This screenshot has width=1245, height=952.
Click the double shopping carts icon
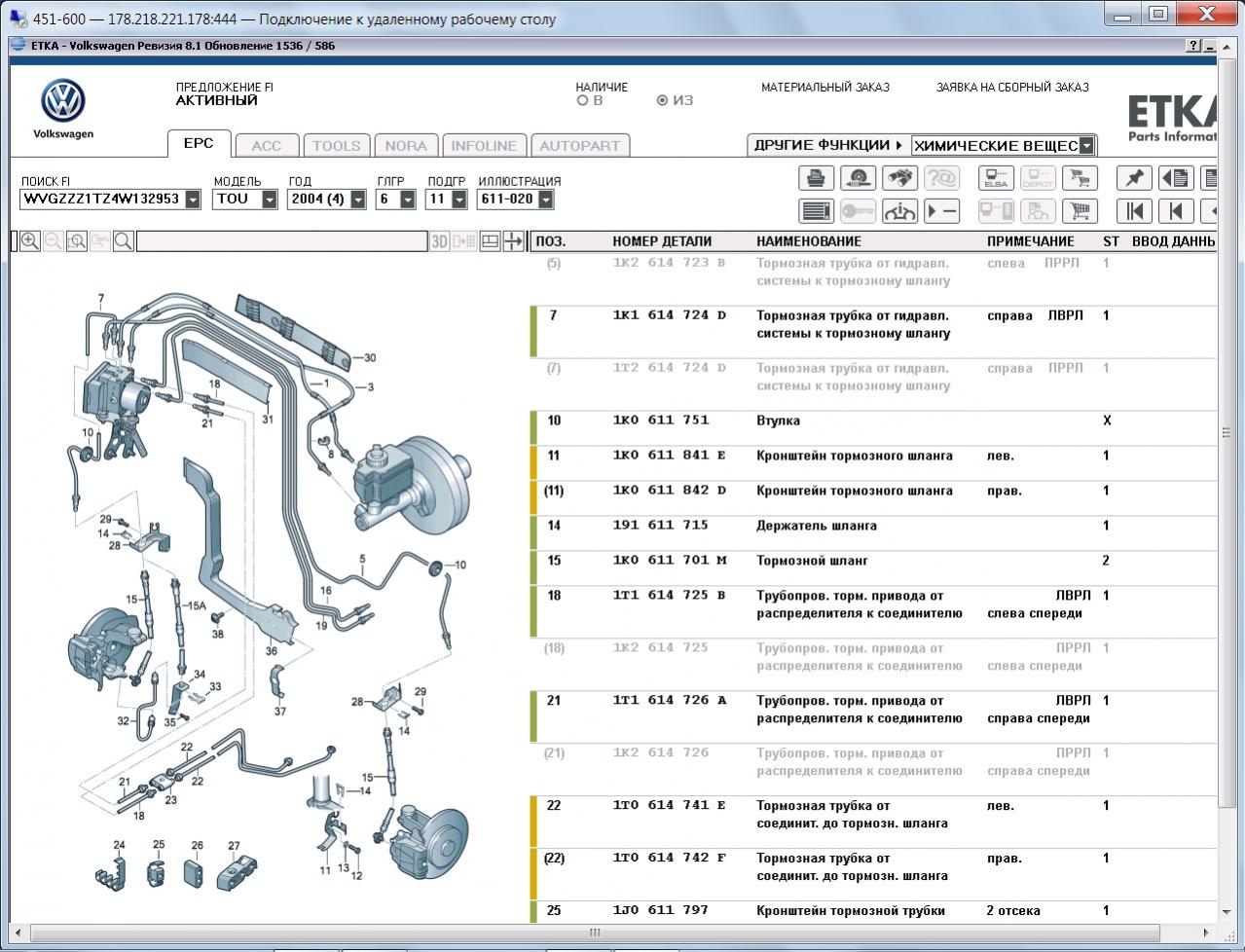tap(1080, 178)
